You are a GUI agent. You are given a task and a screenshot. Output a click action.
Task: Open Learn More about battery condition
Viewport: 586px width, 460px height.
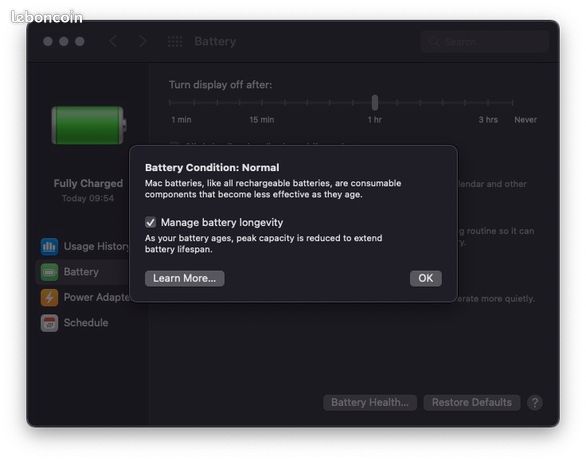pos(185,278)
